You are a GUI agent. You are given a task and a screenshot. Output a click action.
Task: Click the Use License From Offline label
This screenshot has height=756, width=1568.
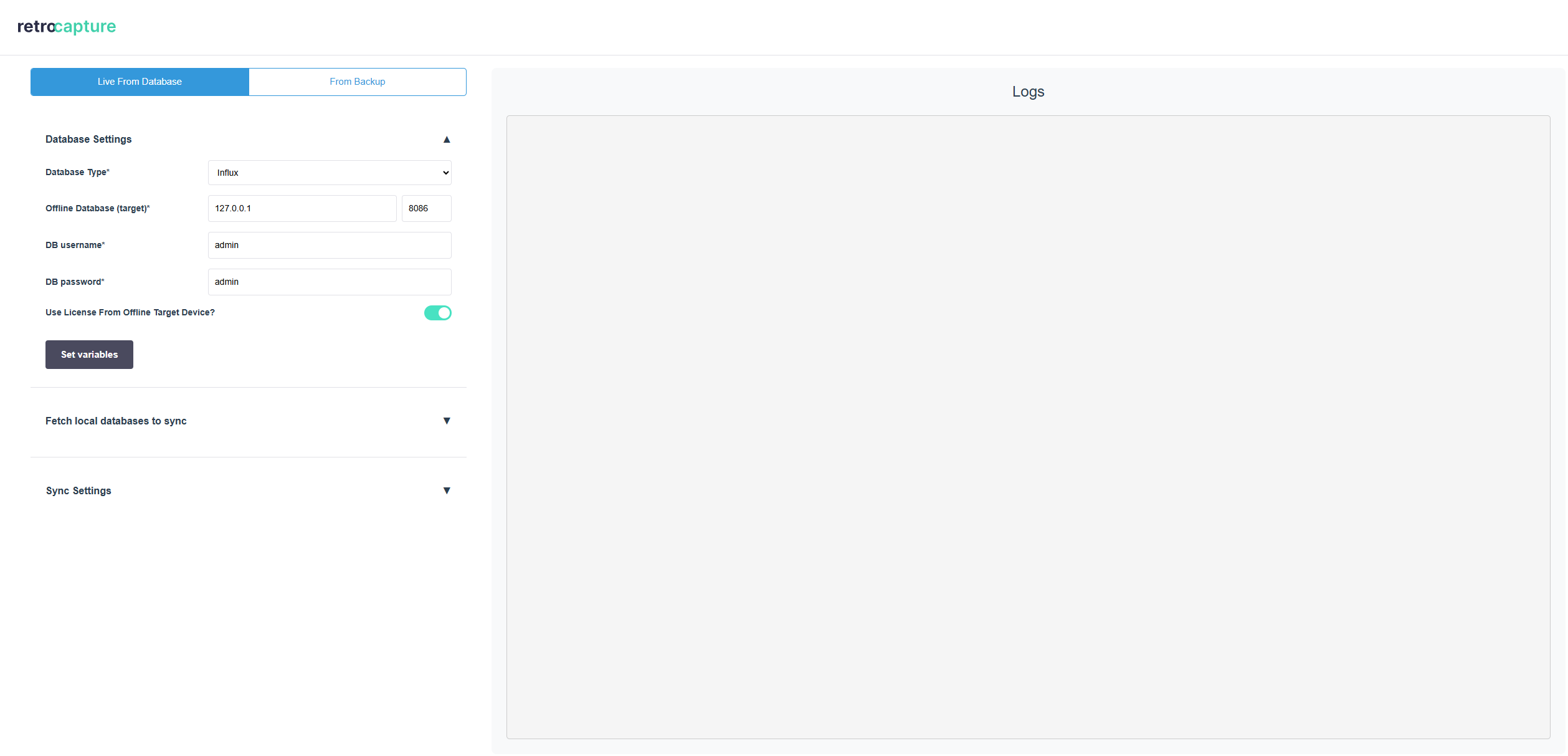pyautogui.click(x=130, y=313)
